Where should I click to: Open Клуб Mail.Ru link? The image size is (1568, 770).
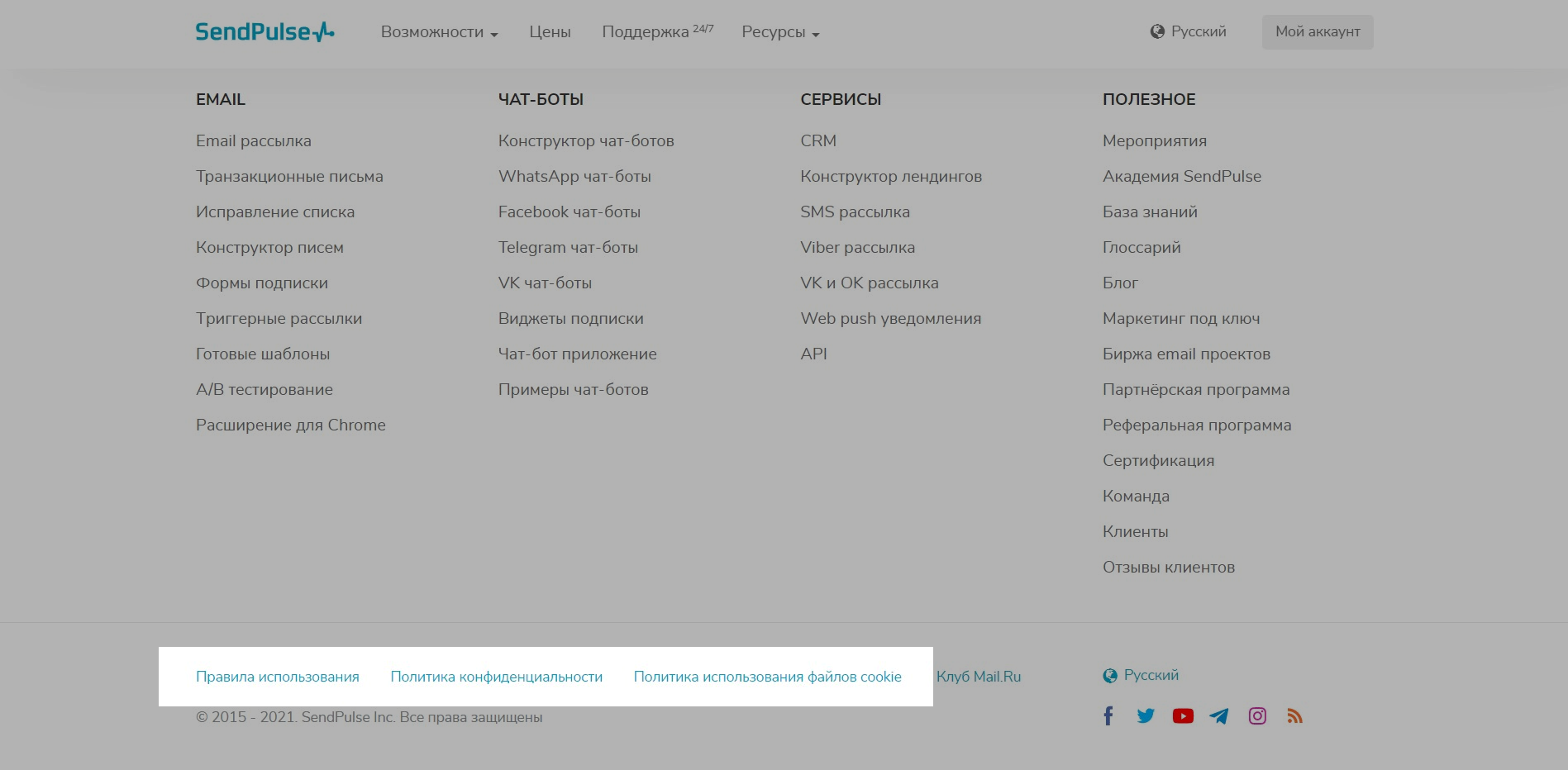pos(979,677)
